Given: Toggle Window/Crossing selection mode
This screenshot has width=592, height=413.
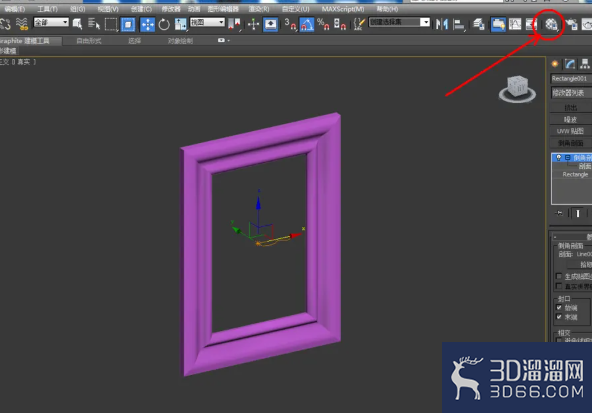Looking at the screenshot, I should [x=128, y=24].
